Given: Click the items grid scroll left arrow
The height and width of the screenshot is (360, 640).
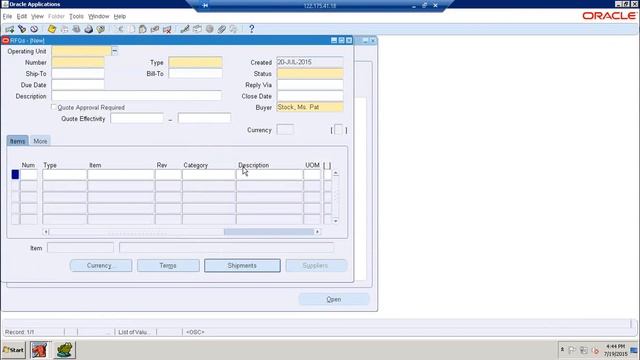Looking at the screenshot, I should point(46,232).
